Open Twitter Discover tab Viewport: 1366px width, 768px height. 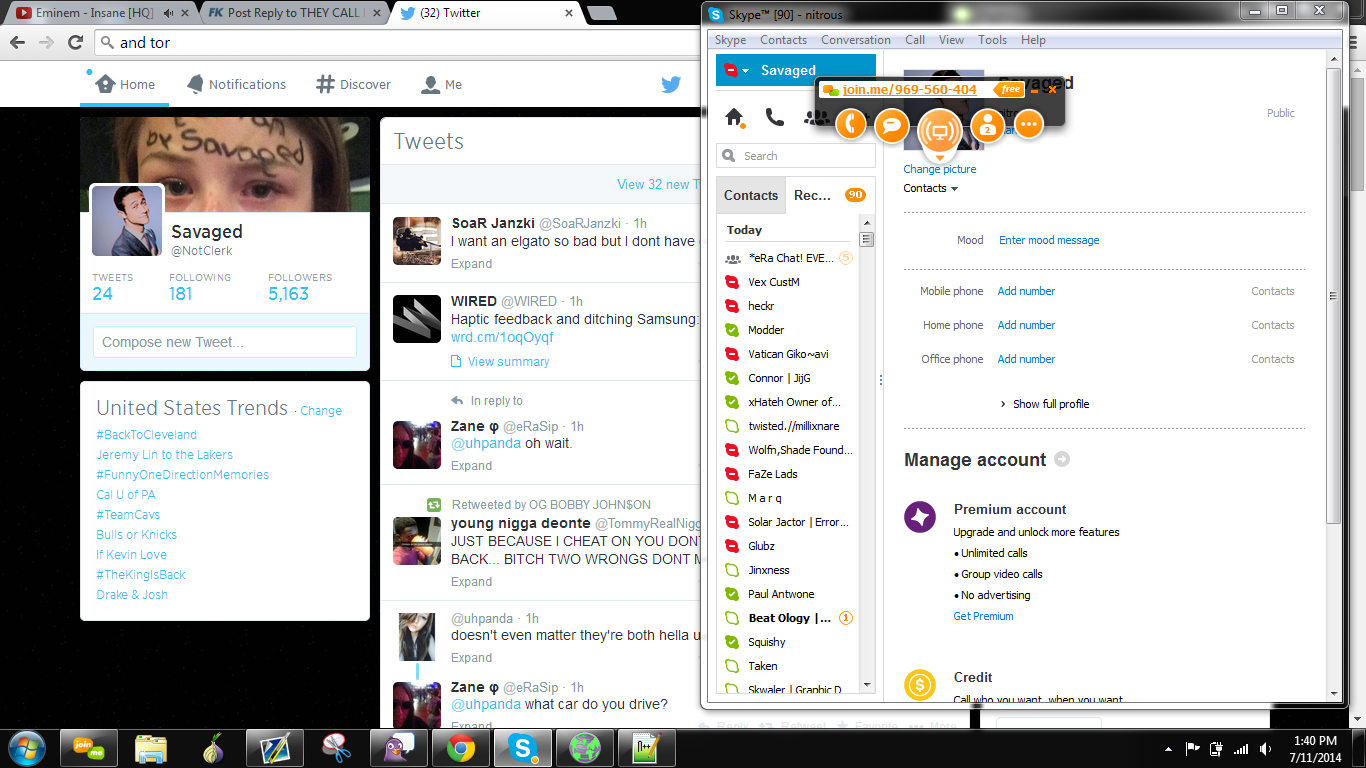pyautogui.click(x=353, y=85)
